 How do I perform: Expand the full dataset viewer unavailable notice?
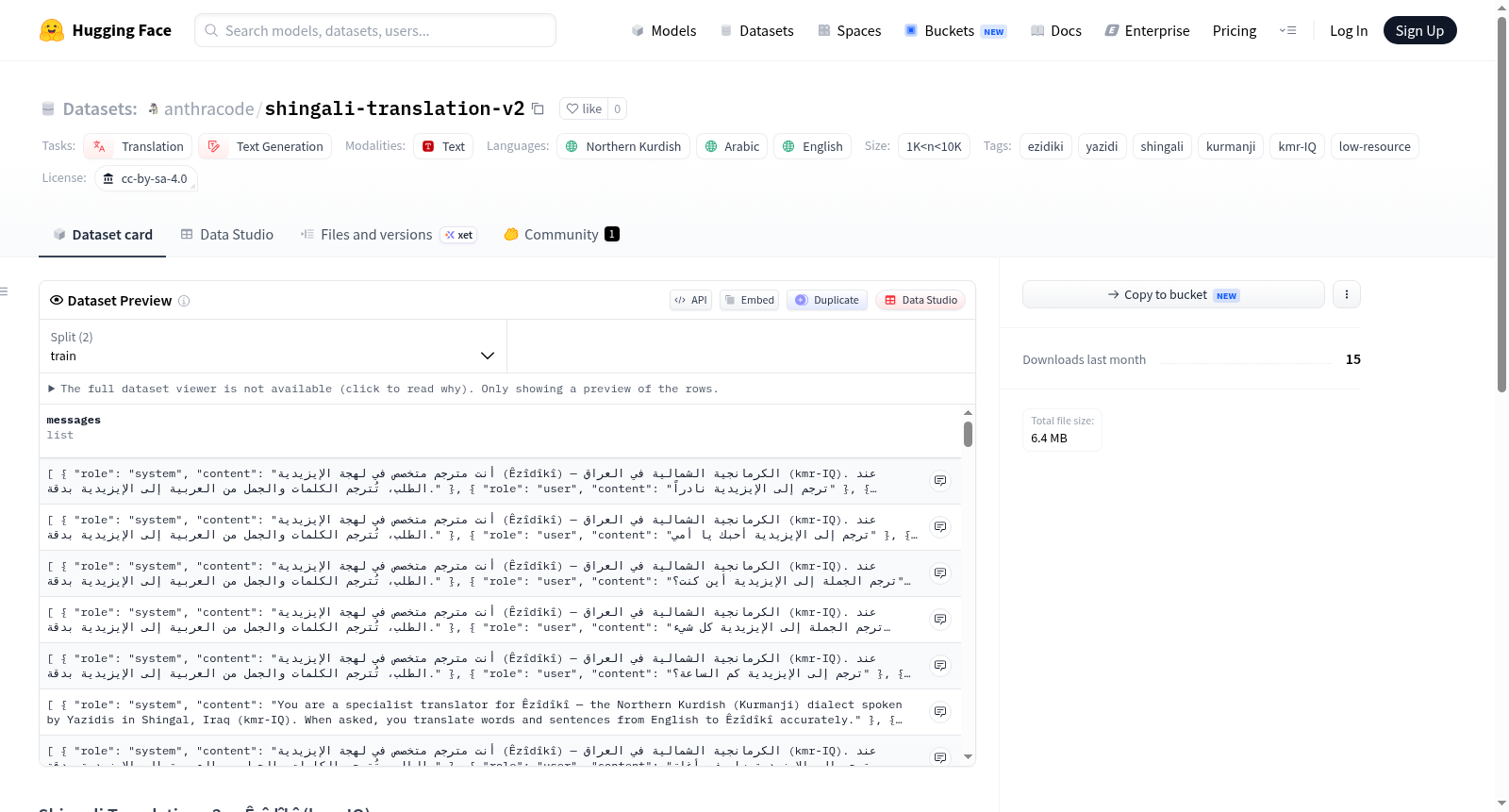383,389
